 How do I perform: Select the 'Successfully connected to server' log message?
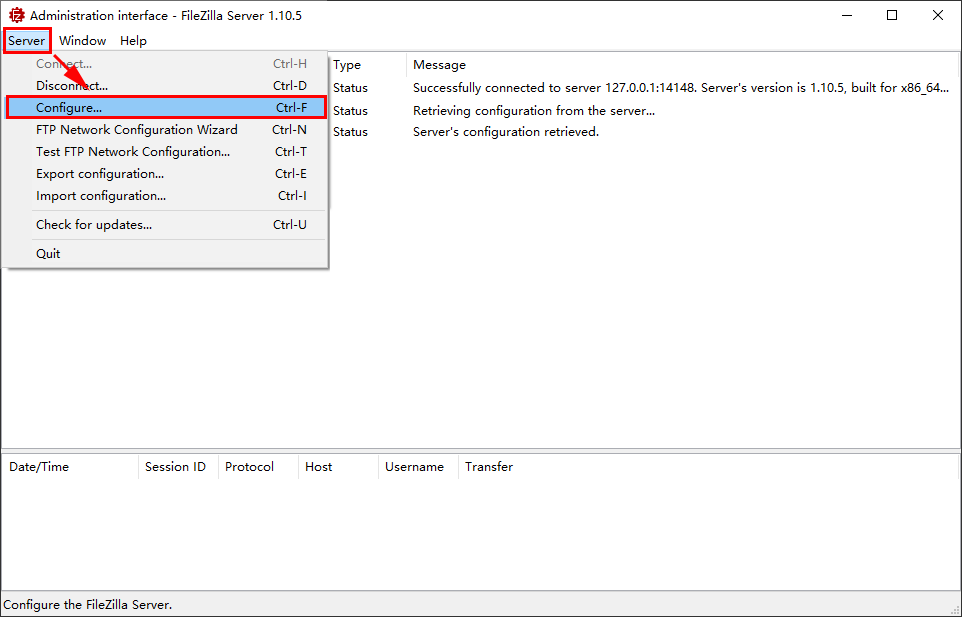680,88
